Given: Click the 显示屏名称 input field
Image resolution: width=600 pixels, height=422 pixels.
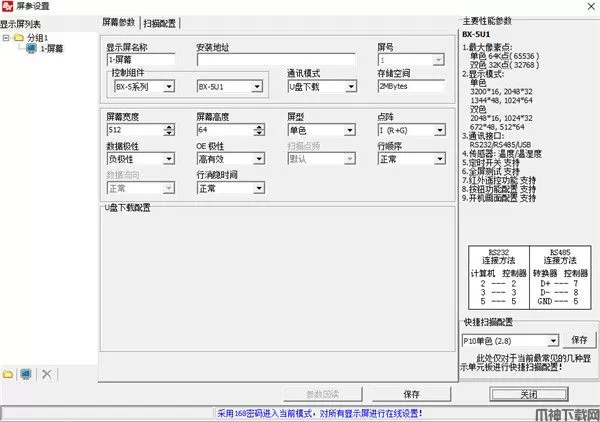Looking at the screenshot, I should (141, 60).
